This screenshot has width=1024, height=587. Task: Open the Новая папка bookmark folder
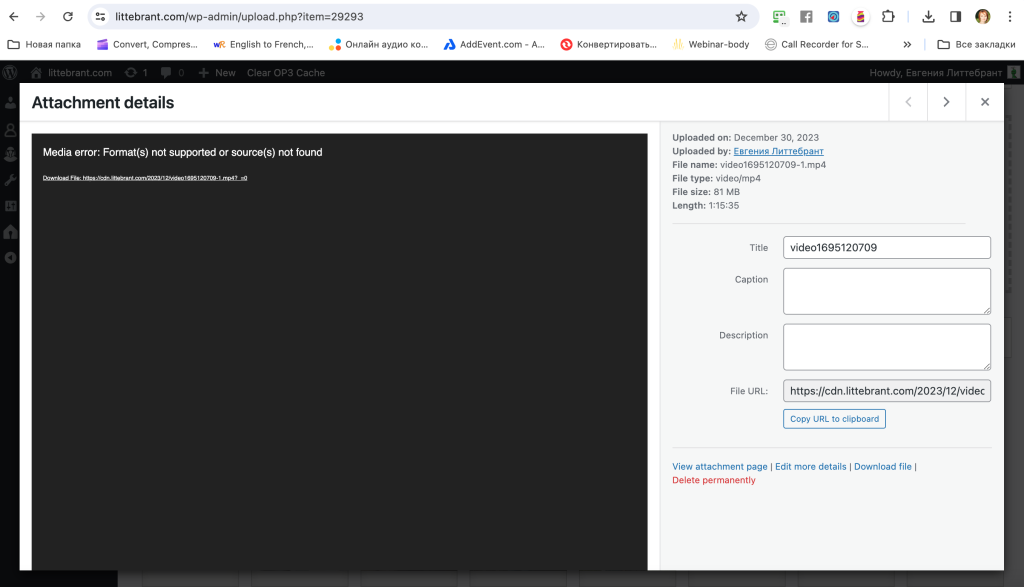tap(44, 44)
